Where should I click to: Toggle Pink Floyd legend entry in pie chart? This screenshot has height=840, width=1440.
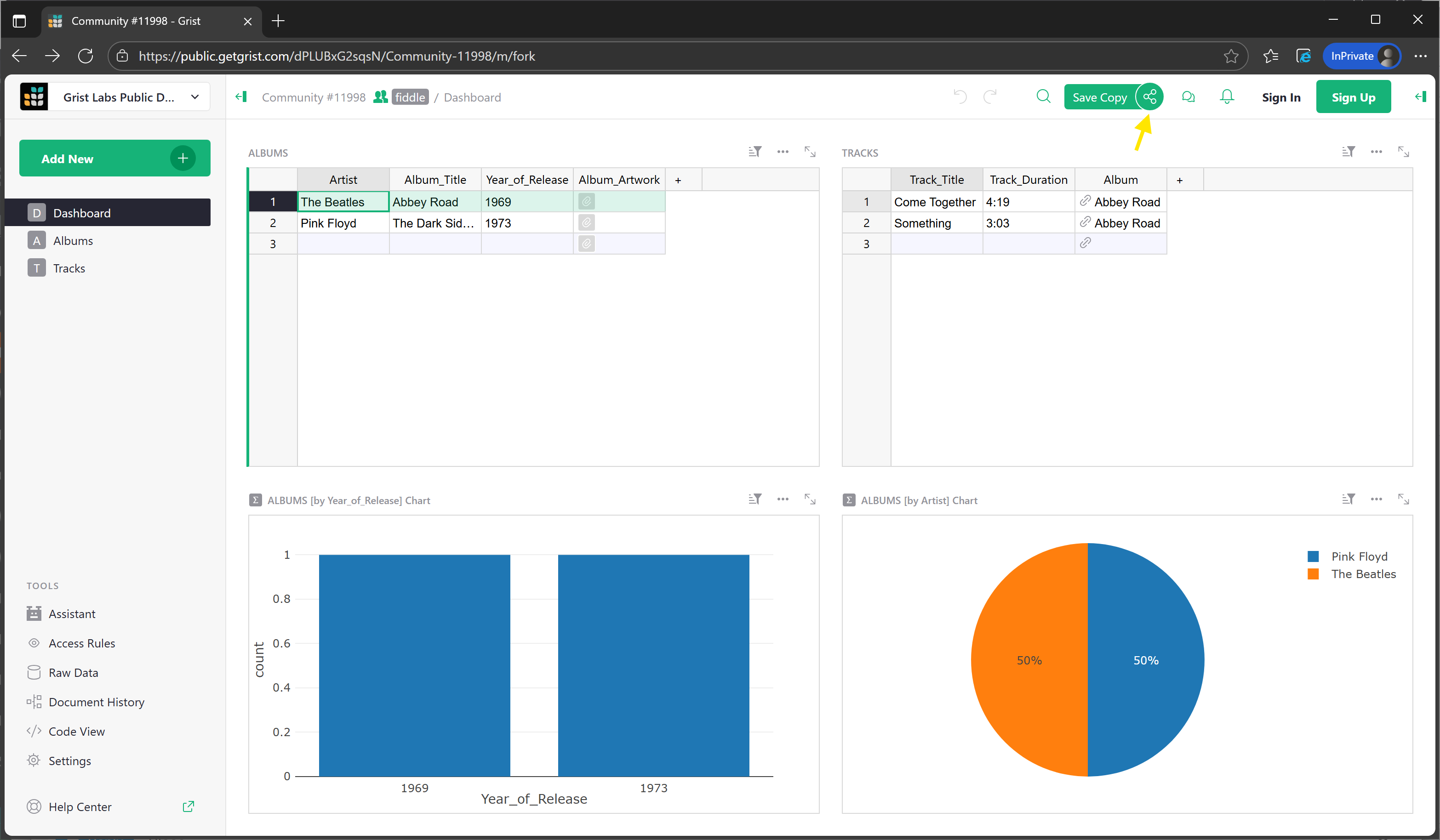coord(1358,556)
